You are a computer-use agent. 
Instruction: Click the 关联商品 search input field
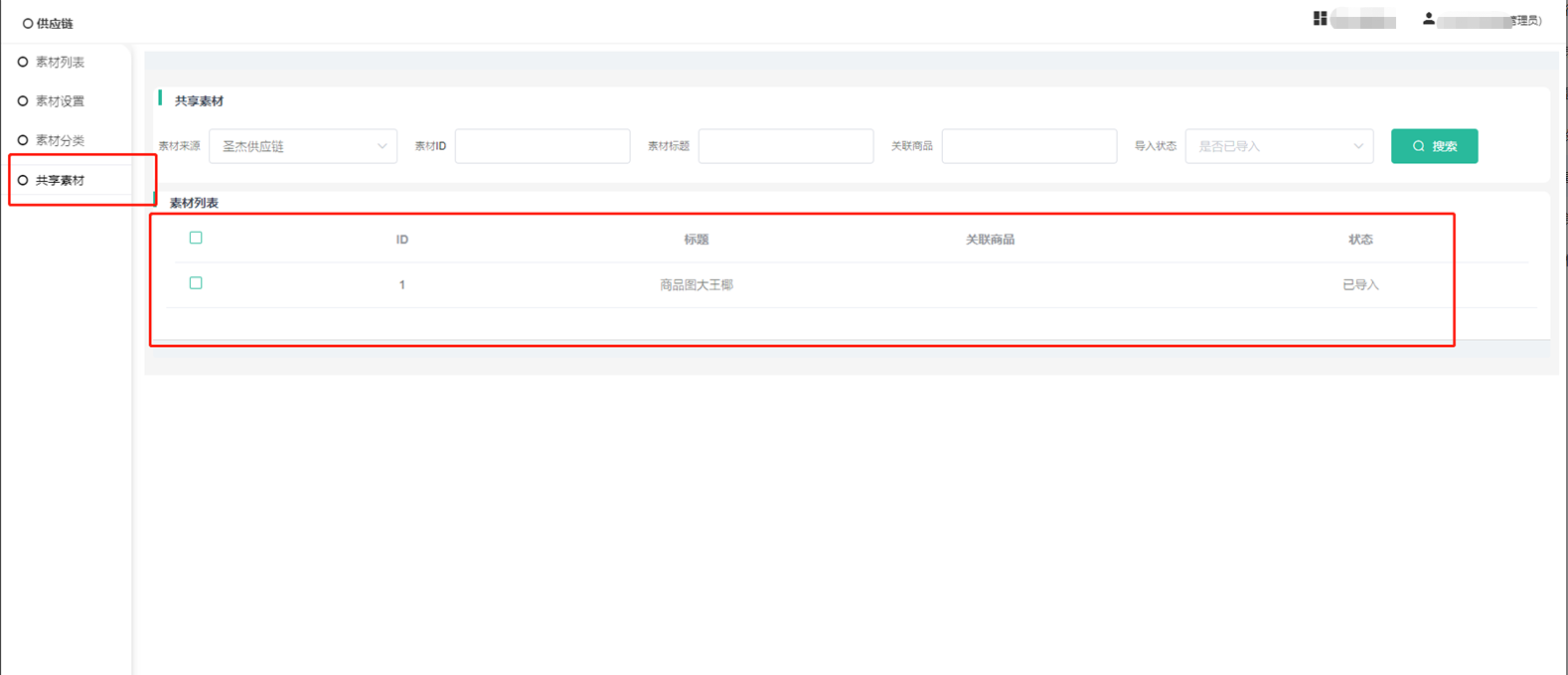[x=1028, y=146]
